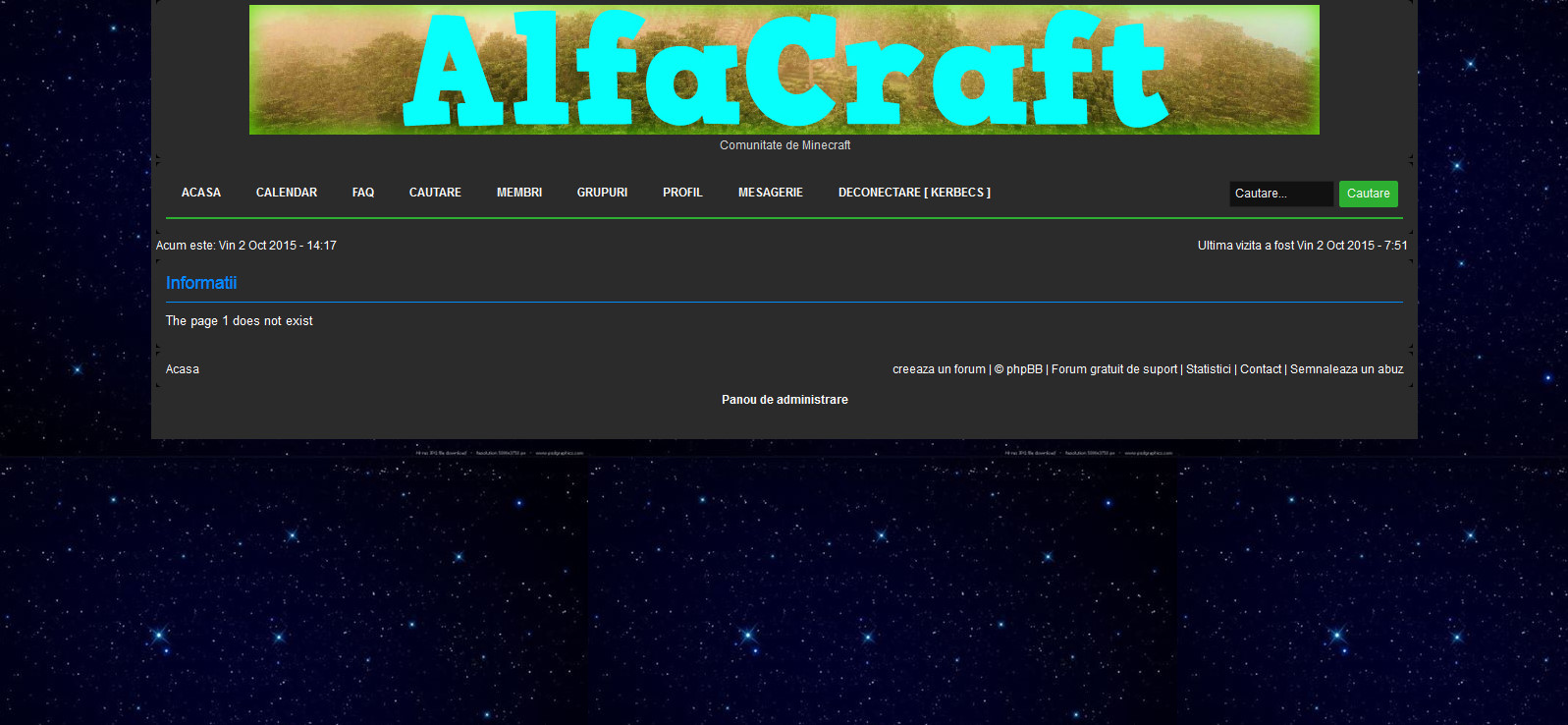Click the 'Ultima vizita a fost' timestamp text
This screenshot has height=725, width=1568.
coord(1303,246)
